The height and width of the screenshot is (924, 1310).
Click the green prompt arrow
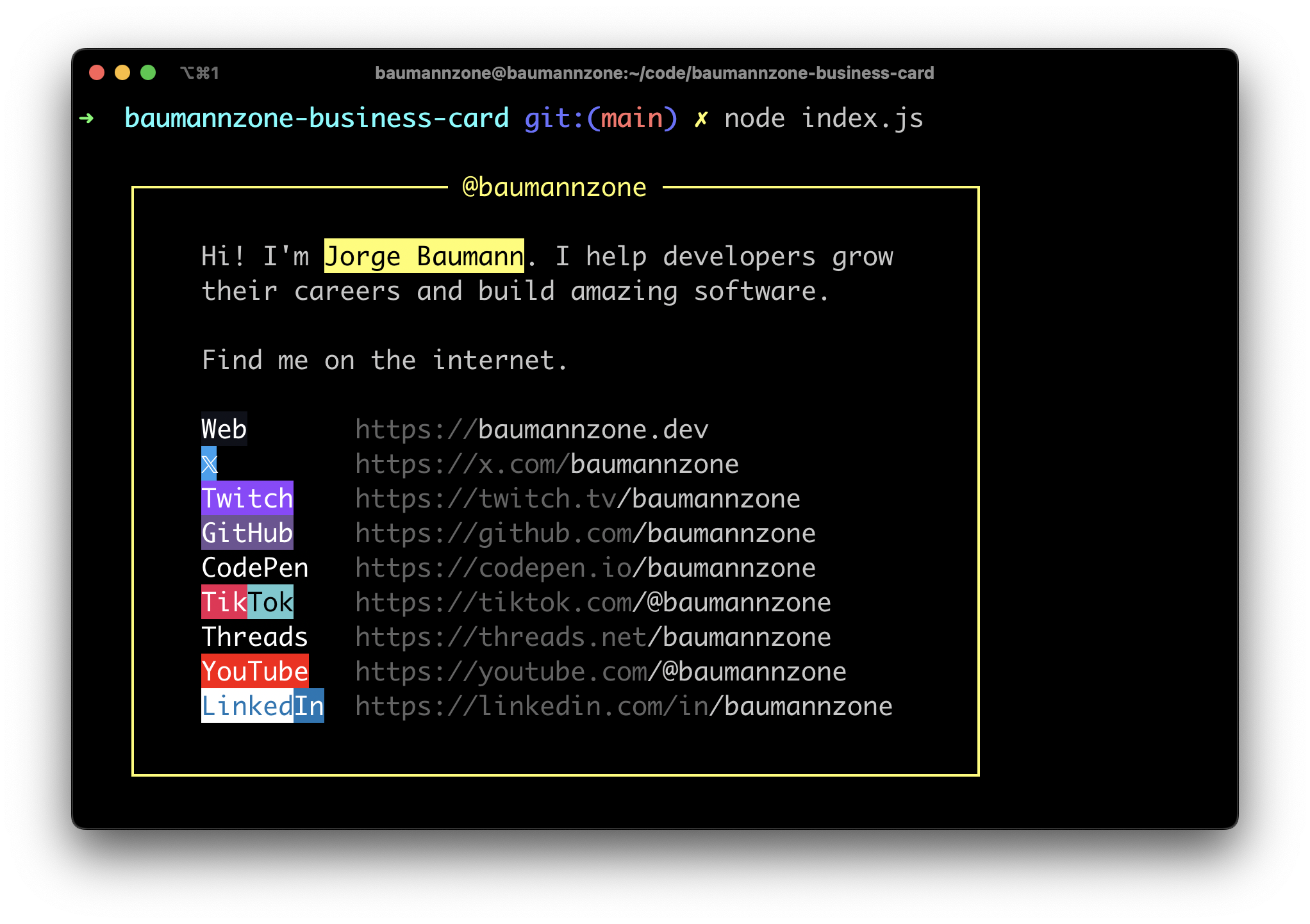pos(87,119)
